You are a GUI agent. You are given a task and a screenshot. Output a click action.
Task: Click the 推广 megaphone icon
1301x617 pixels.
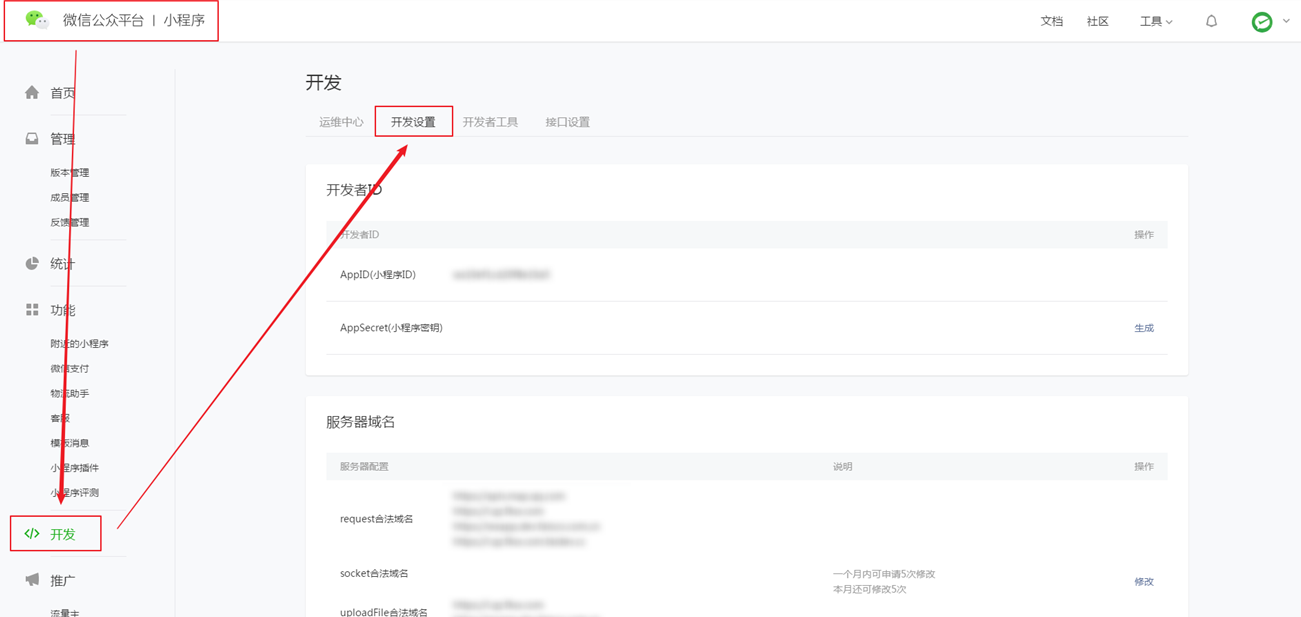(32, 580)
